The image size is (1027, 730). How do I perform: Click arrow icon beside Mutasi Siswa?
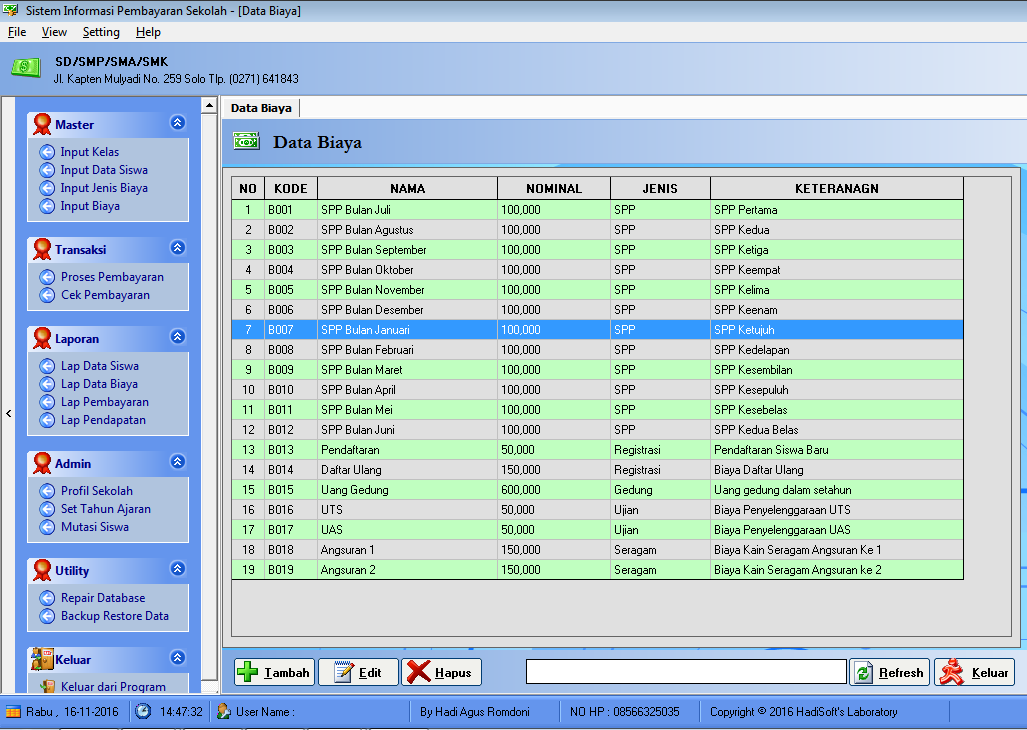(47, 527)
